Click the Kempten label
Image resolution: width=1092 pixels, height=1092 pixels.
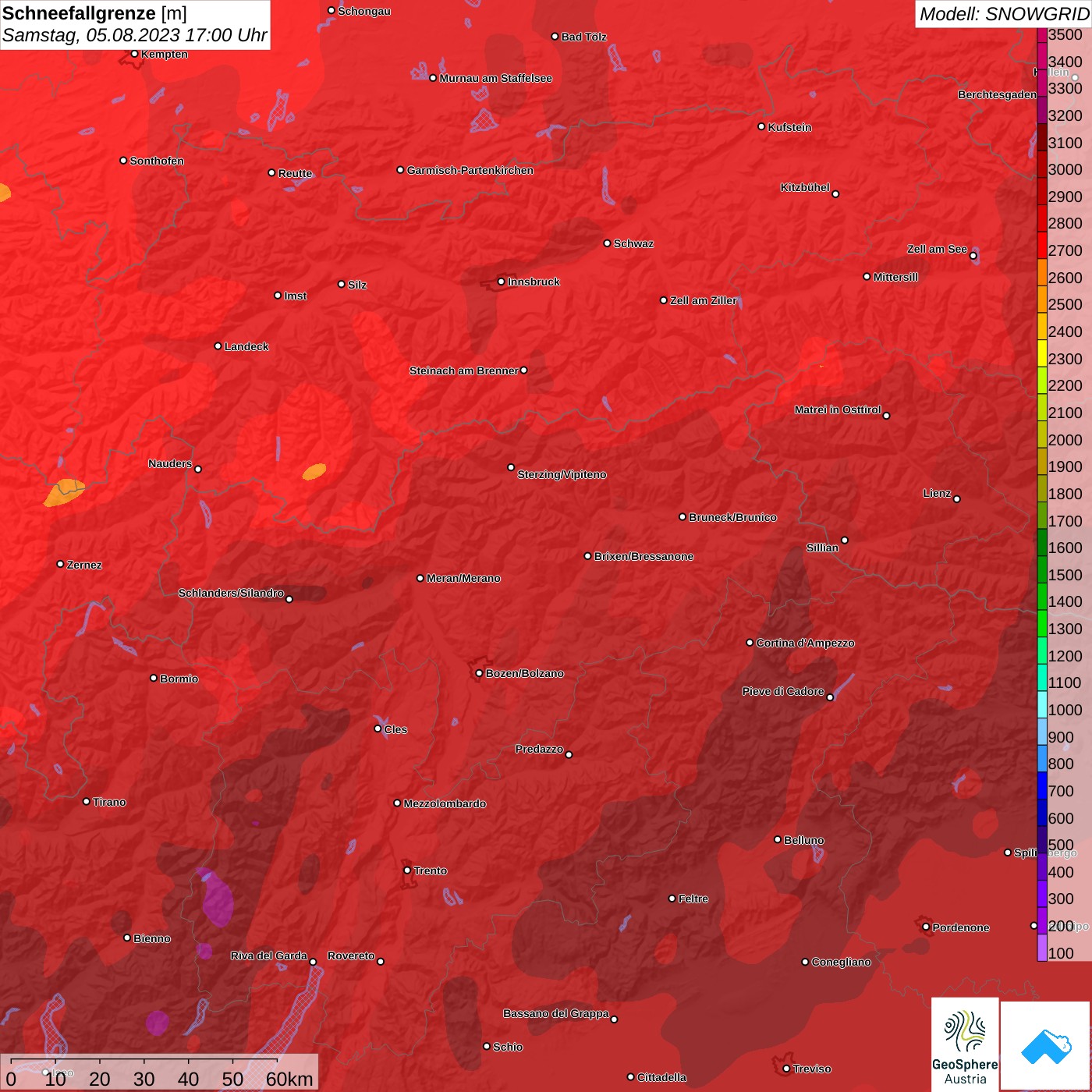click(164, 54)
